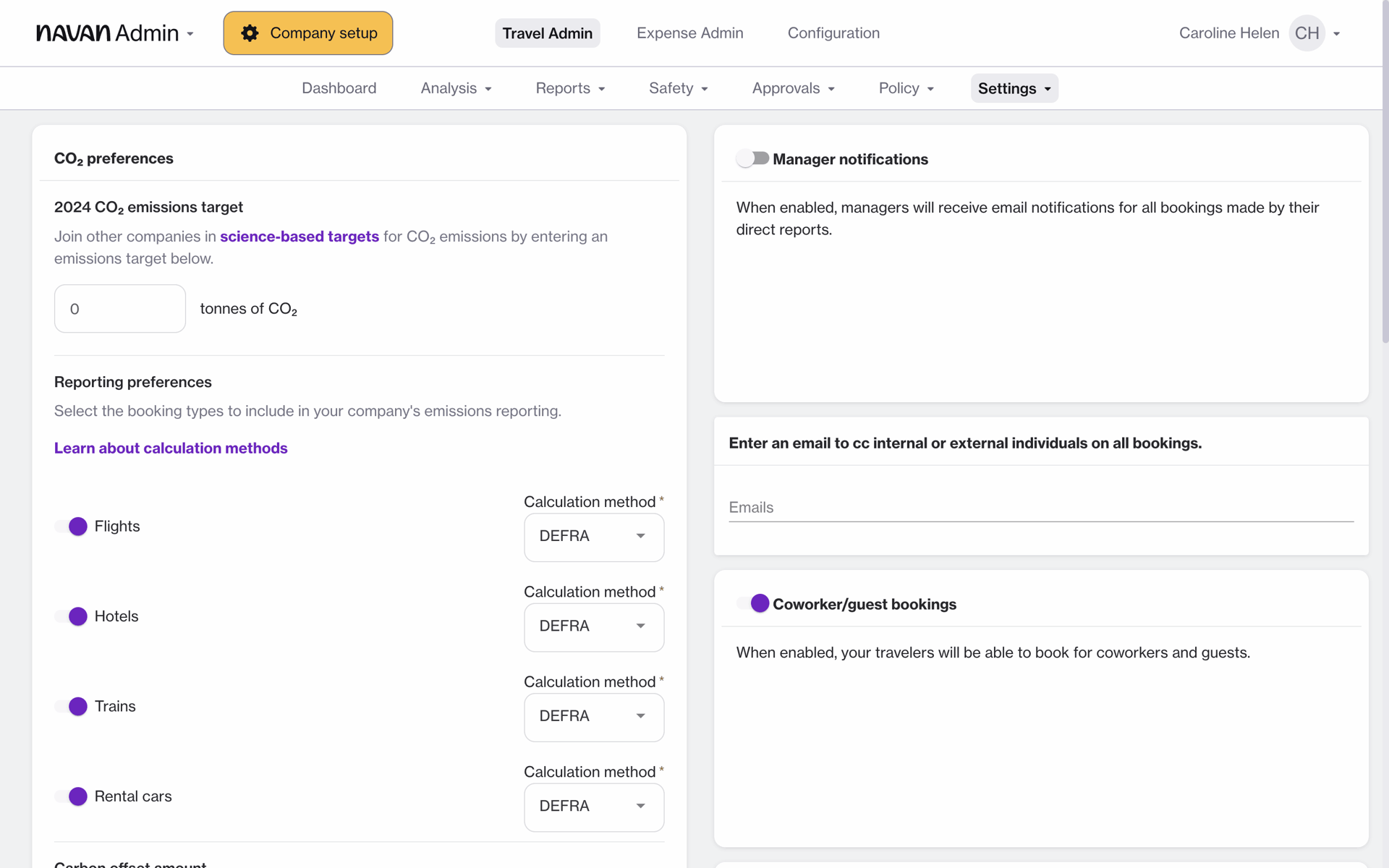Switch to Expense Admin tab
The image size is (1389, 868).
click(x=689, y=33)
